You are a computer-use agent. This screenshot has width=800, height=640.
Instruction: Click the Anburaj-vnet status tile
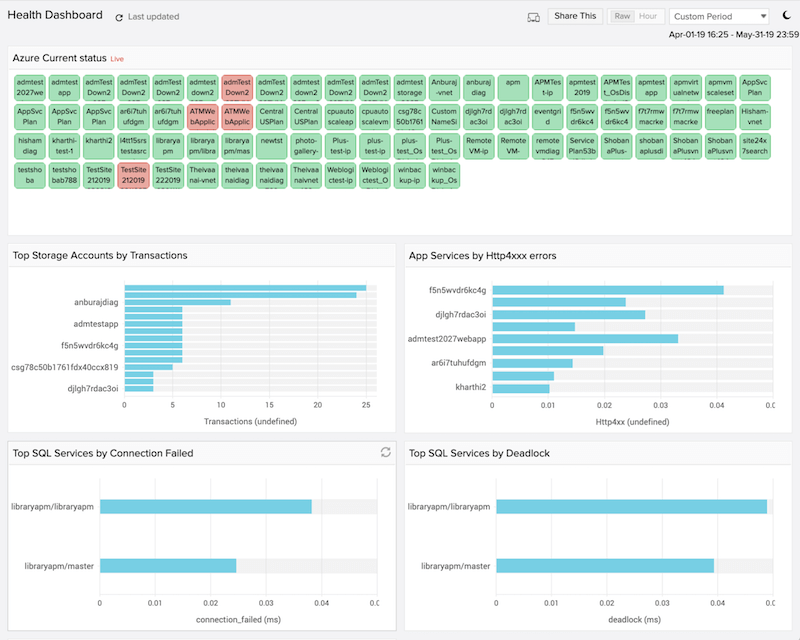tap(444, 87)
